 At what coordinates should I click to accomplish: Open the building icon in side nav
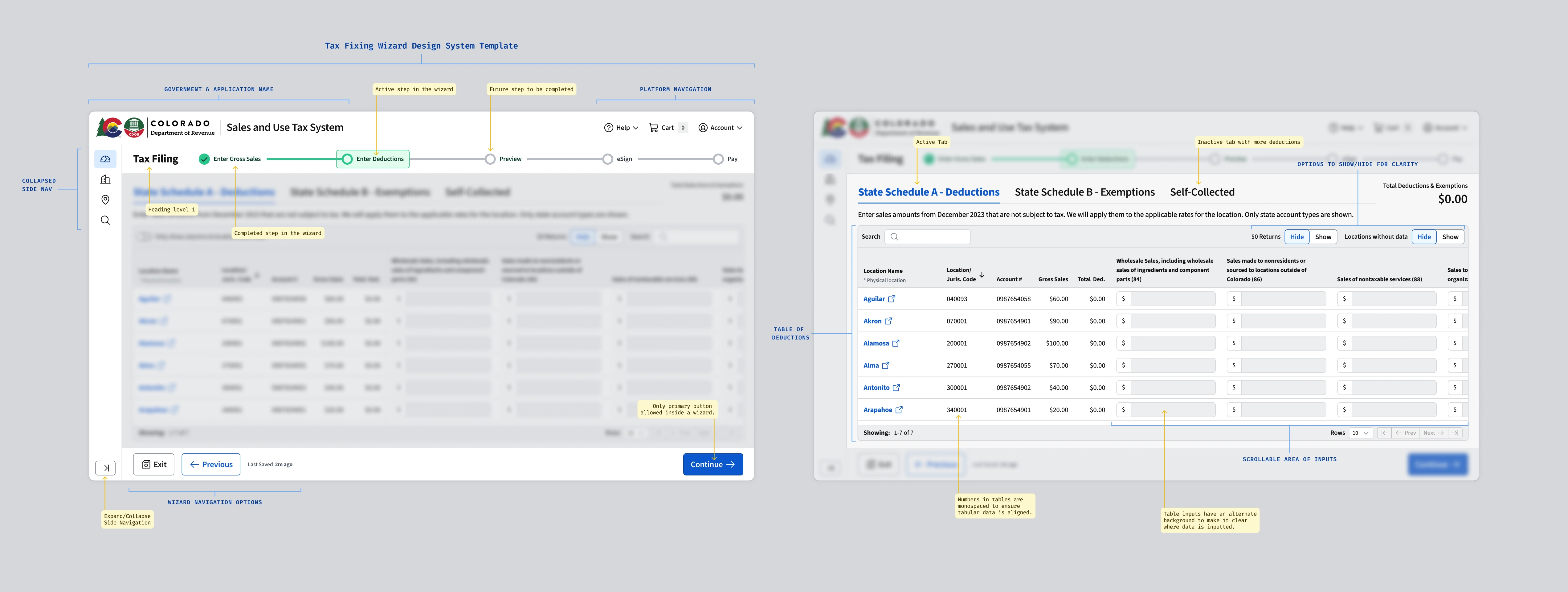105,180
